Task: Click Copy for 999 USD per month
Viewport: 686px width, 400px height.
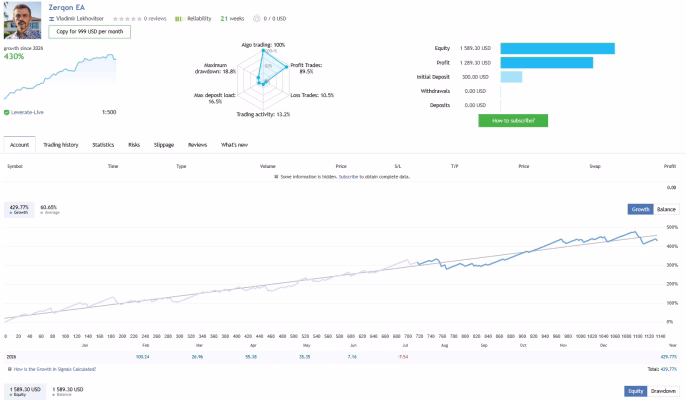Action: [x=90, y=32]
